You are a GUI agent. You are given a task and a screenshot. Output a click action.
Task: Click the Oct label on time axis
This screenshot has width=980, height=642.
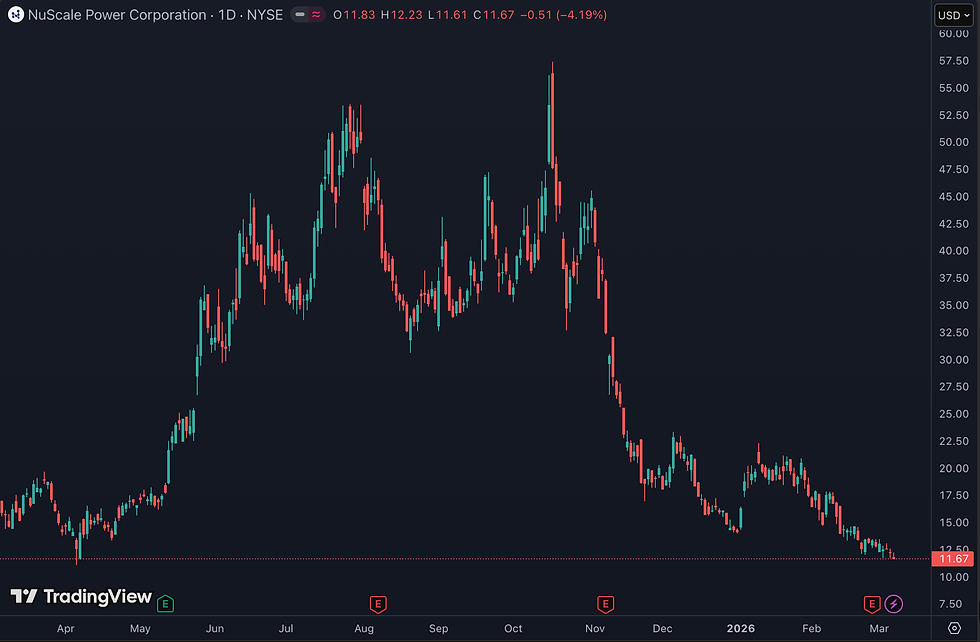(513, 628)
